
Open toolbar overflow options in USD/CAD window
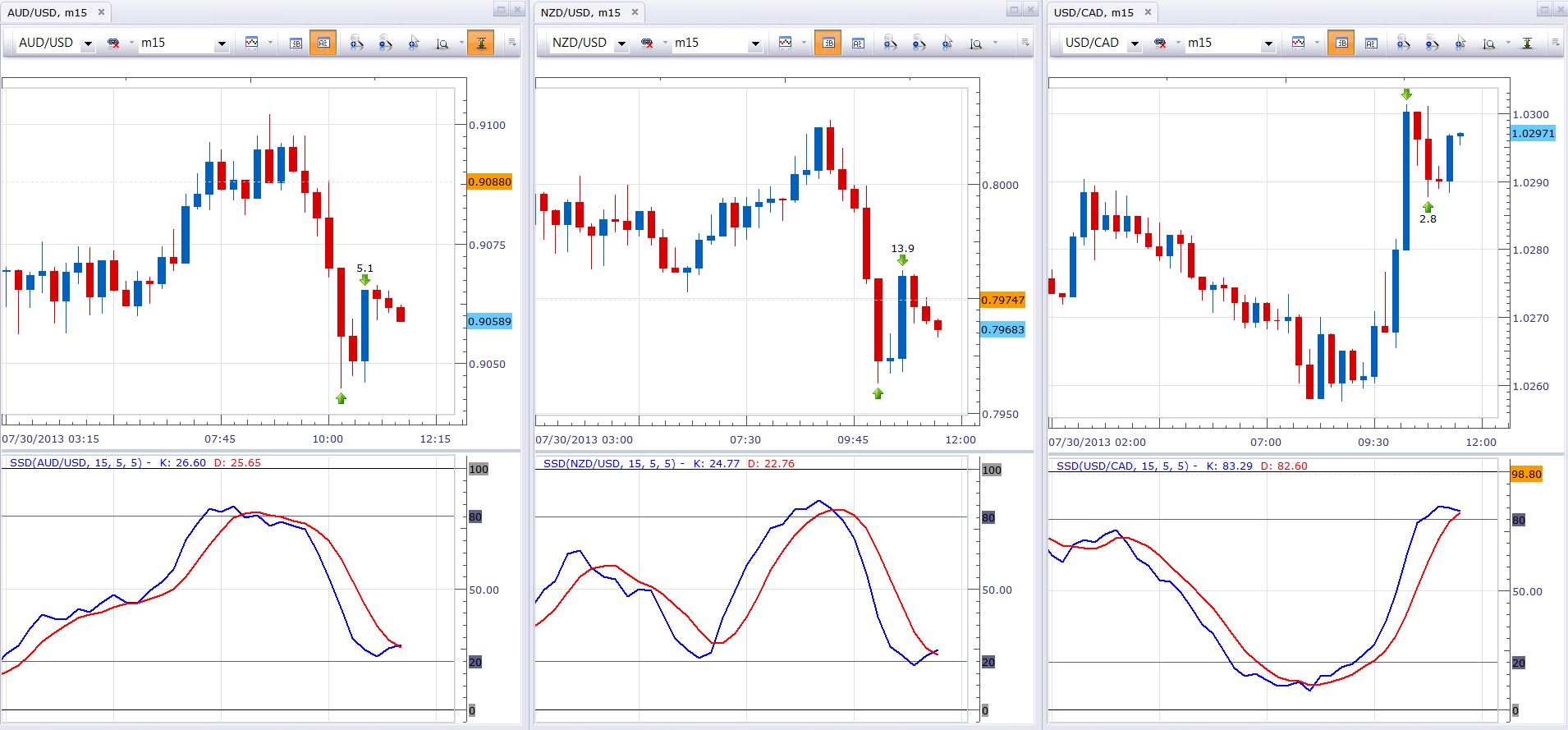[x=1556, y=43]
